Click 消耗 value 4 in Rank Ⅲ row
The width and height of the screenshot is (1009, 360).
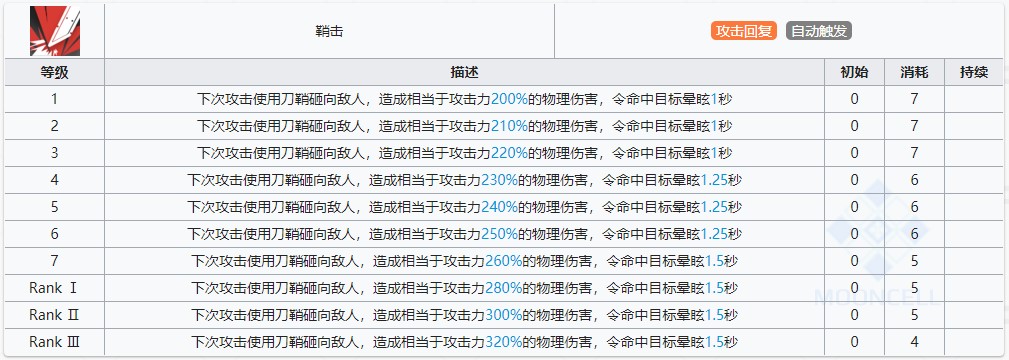tap(914, 342)
